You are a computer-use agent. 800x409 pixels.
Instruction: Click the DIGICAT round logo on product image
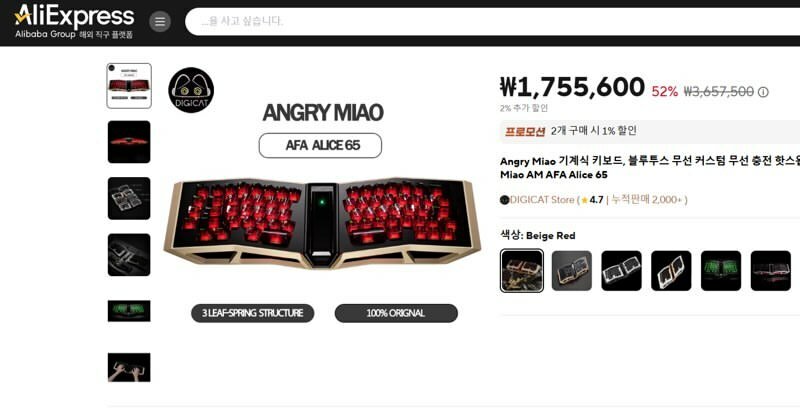click(x=191, y=90)
